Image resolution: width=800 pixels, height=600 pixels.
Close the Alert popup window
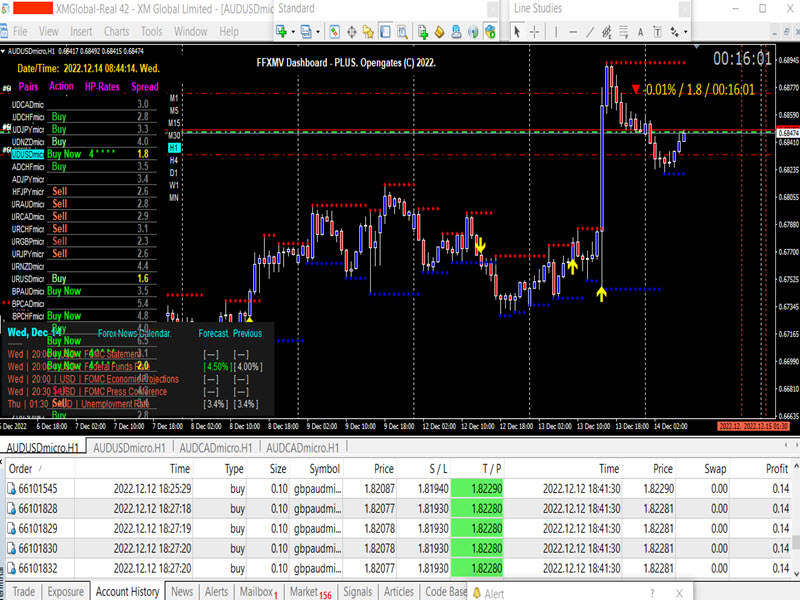pos(679,593)
